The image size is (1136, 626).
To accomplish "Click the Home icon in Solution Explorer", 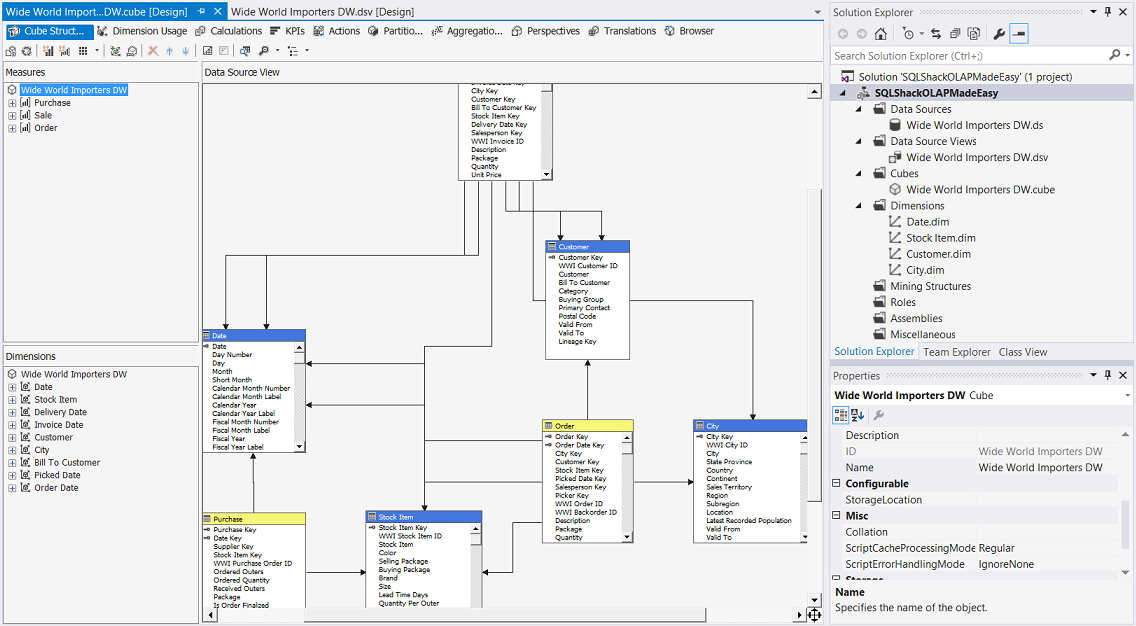I will coord(881,34).
